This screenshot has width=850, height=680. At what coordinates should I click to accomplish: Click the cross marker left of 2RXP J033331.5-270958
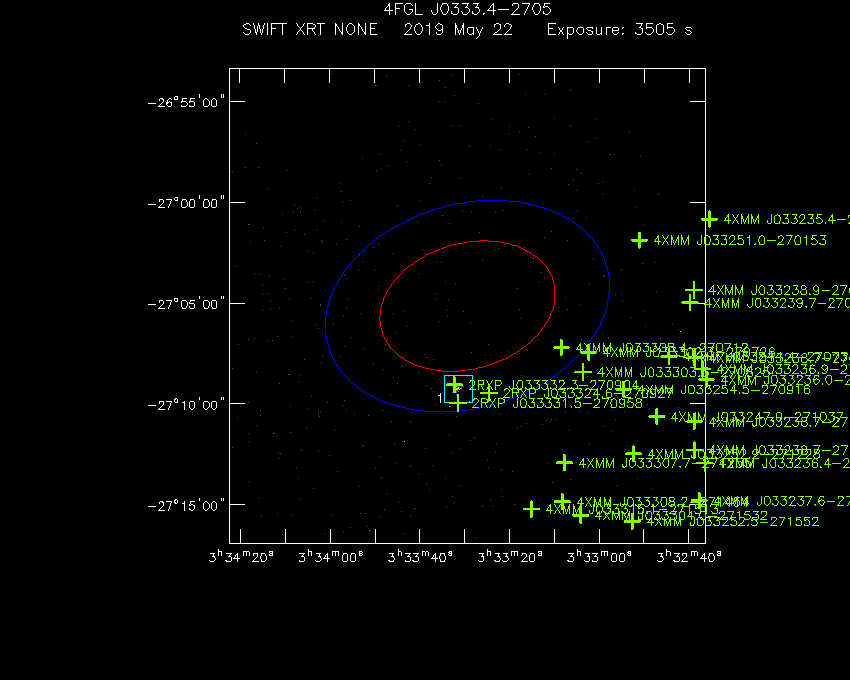458,403
